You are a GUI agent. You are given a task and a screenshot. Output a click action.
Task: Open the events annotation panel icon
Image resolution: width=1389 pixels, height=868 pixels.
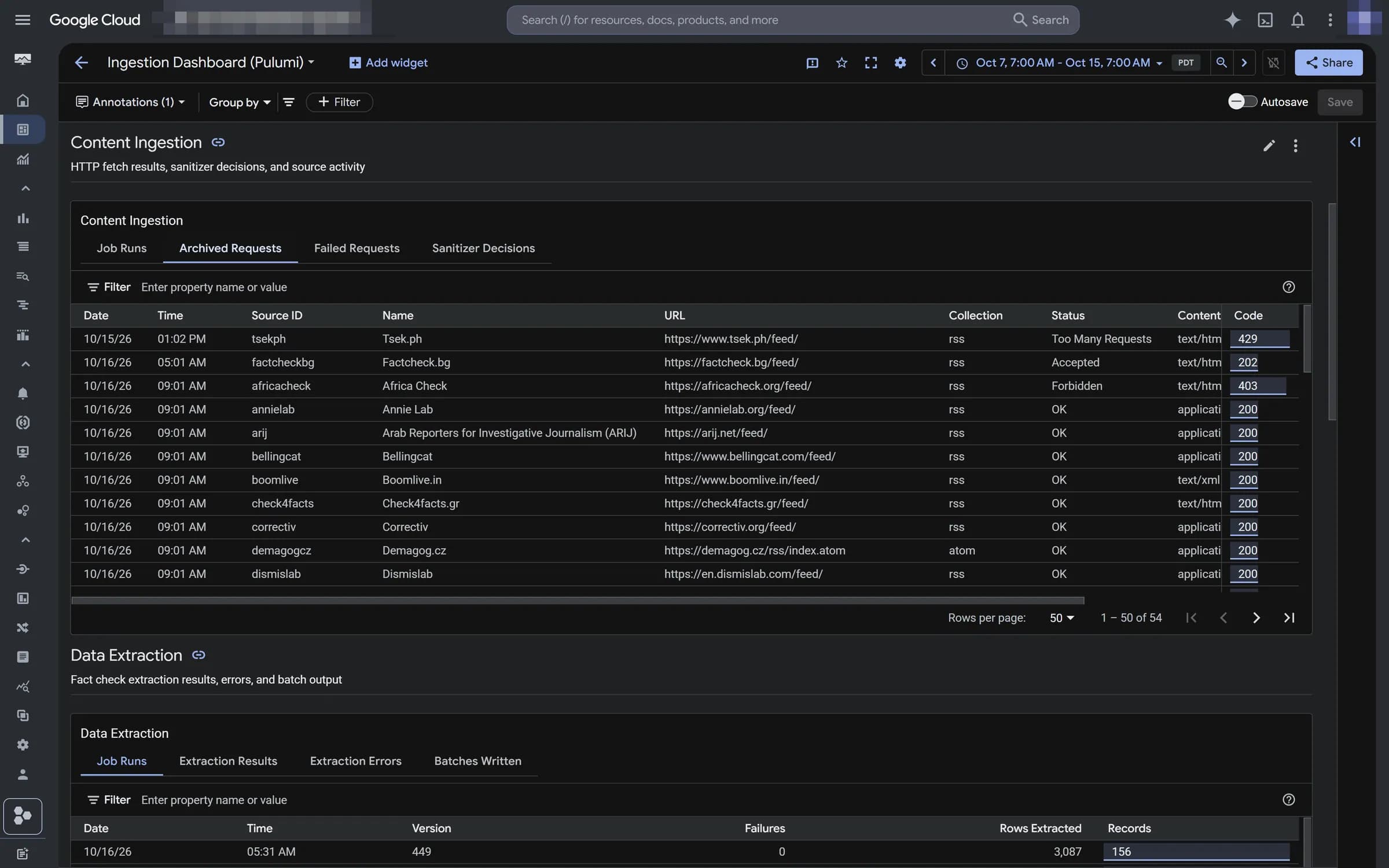pyautogui.click(x=812, y=62)
